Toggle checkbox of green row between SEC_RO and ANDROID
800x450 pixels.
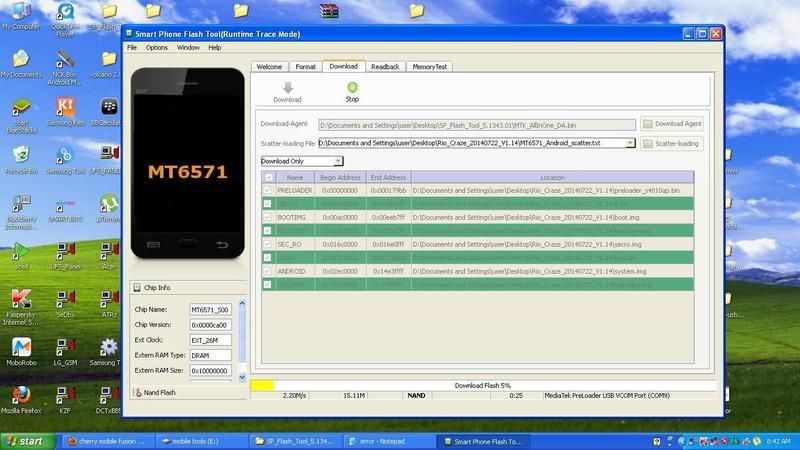[267, 258]
